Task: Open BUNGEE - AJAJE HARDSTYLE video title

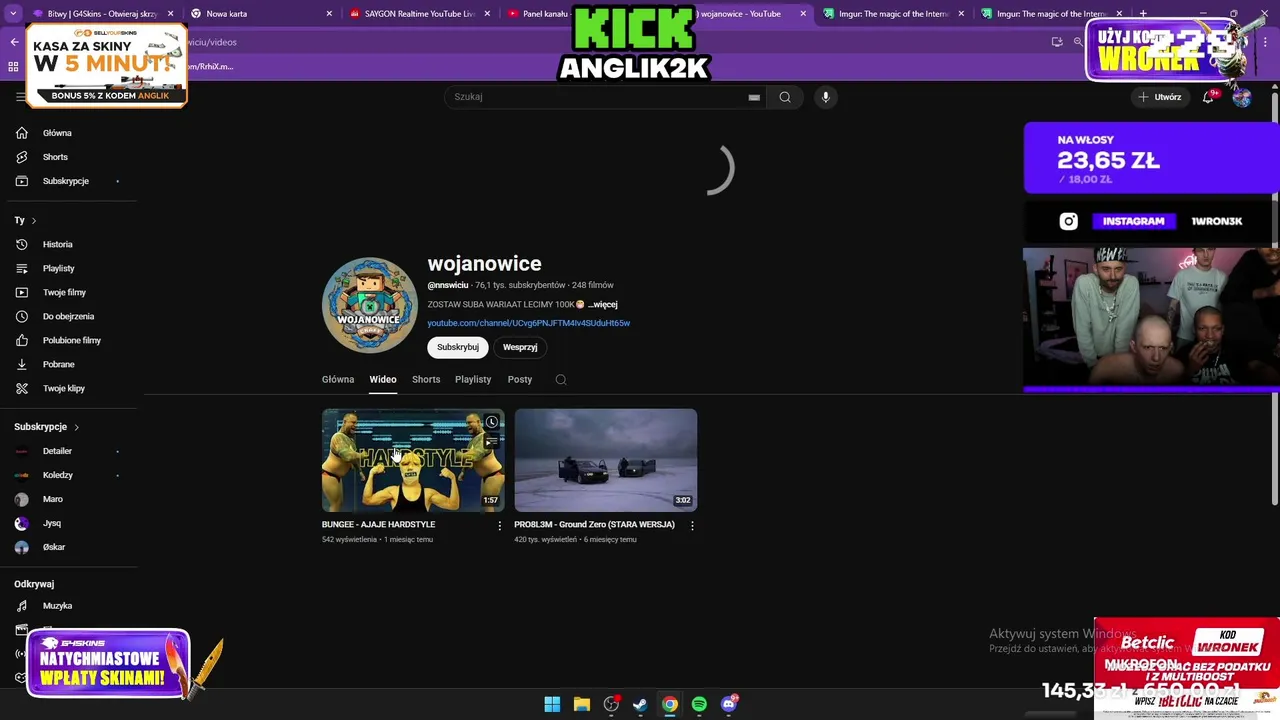Action: tap(378, 524)
